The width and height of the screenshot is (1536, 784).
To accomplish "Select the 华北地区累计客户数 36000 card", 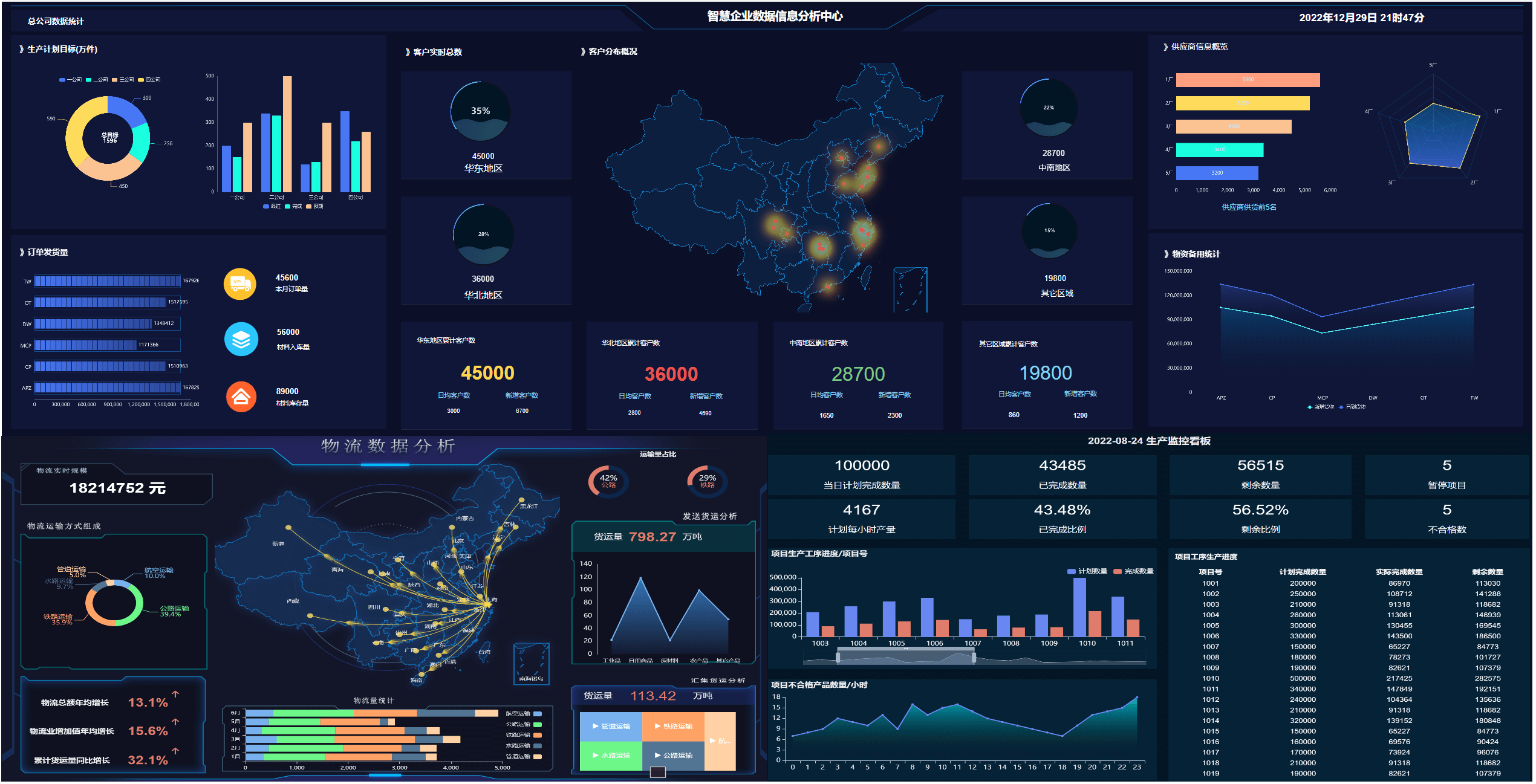I will (x=671, y=375).
